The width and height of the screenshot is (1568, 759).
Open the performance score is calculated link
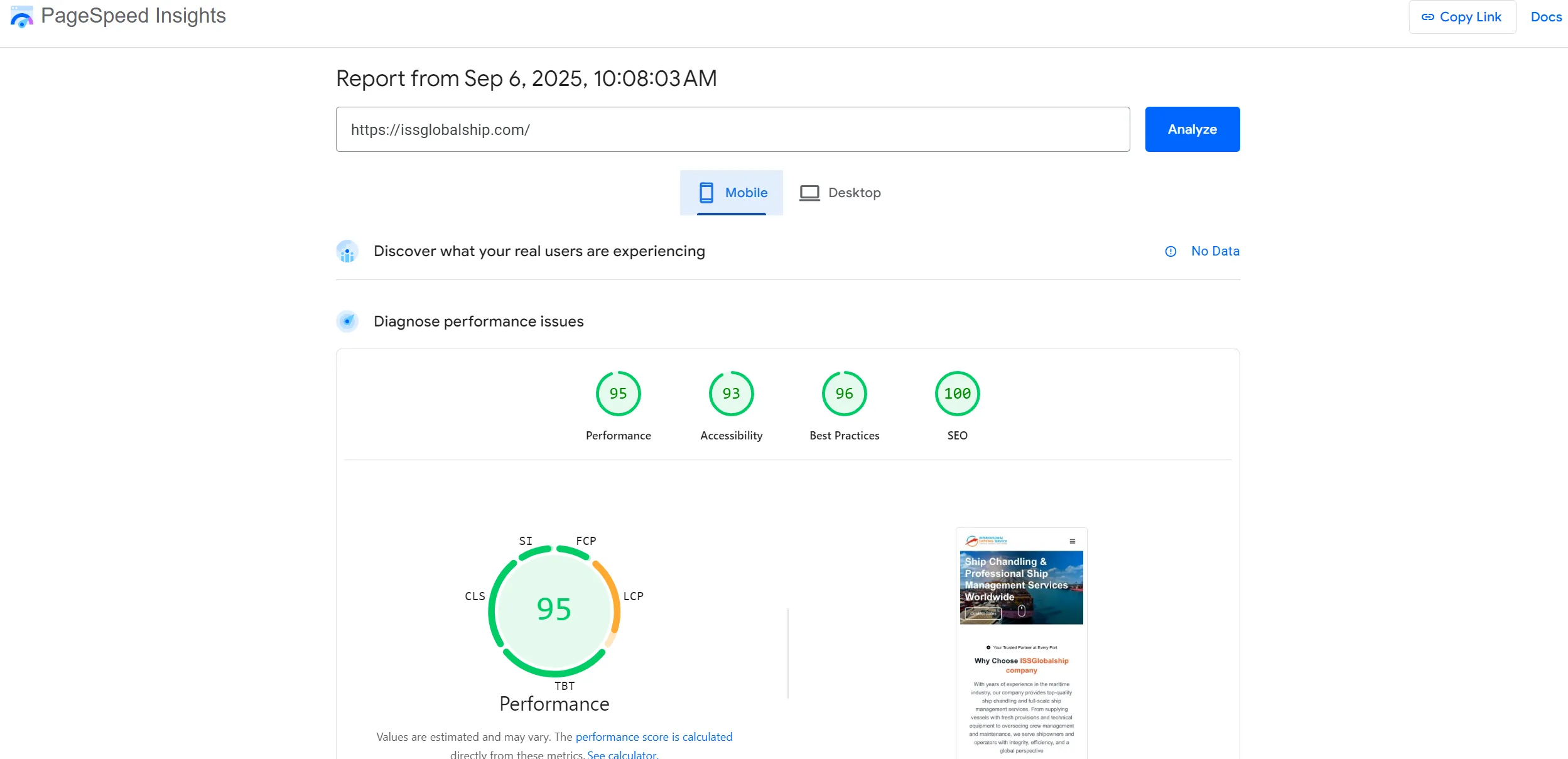pos(654,737)
